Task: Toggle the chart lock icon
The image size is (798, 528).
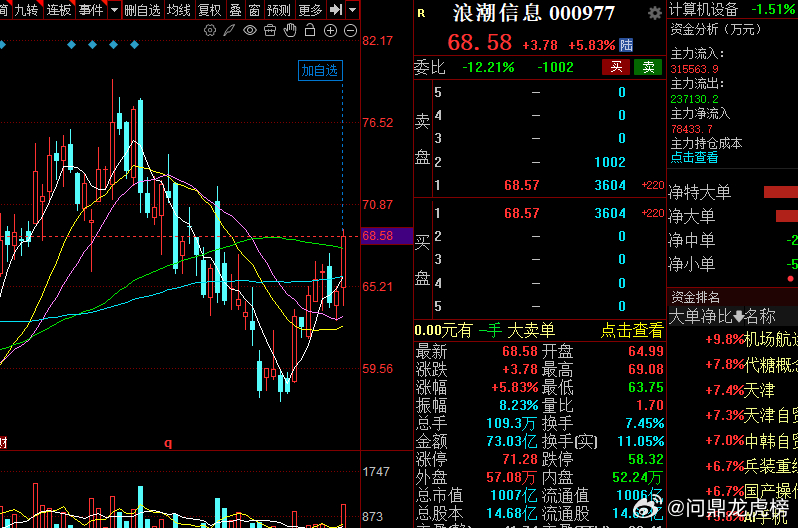Action: pos(310,30)
